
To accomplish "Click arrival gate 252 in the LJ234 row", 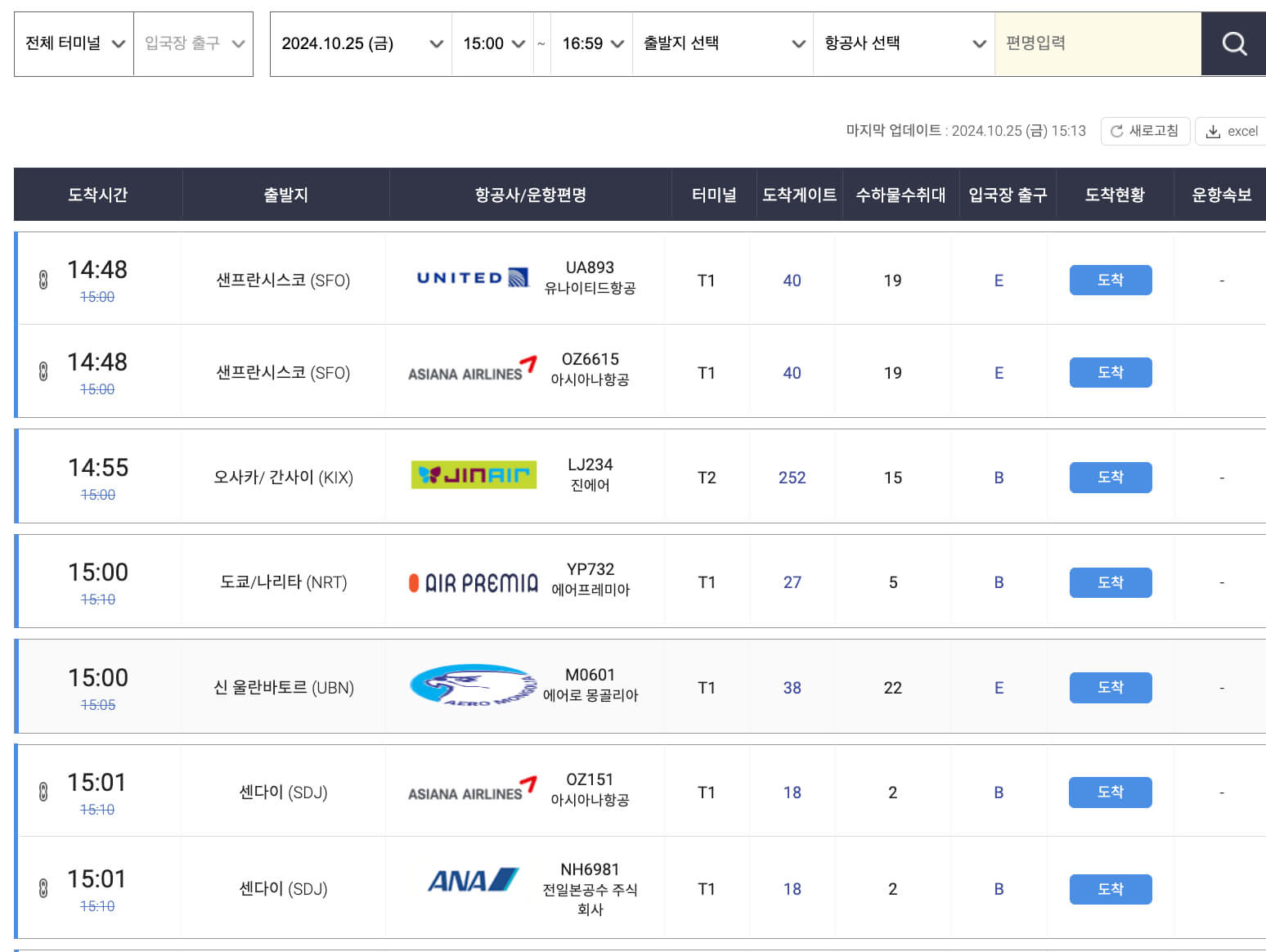I will tap(792, 478).
